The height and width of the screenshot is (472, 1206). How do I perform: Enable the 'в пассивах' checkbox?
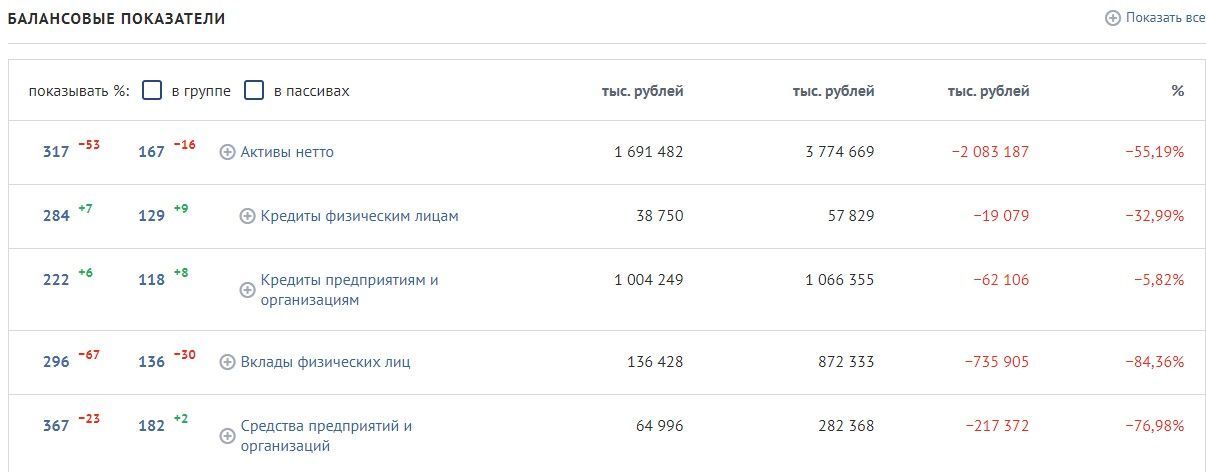tap(254, 90)
